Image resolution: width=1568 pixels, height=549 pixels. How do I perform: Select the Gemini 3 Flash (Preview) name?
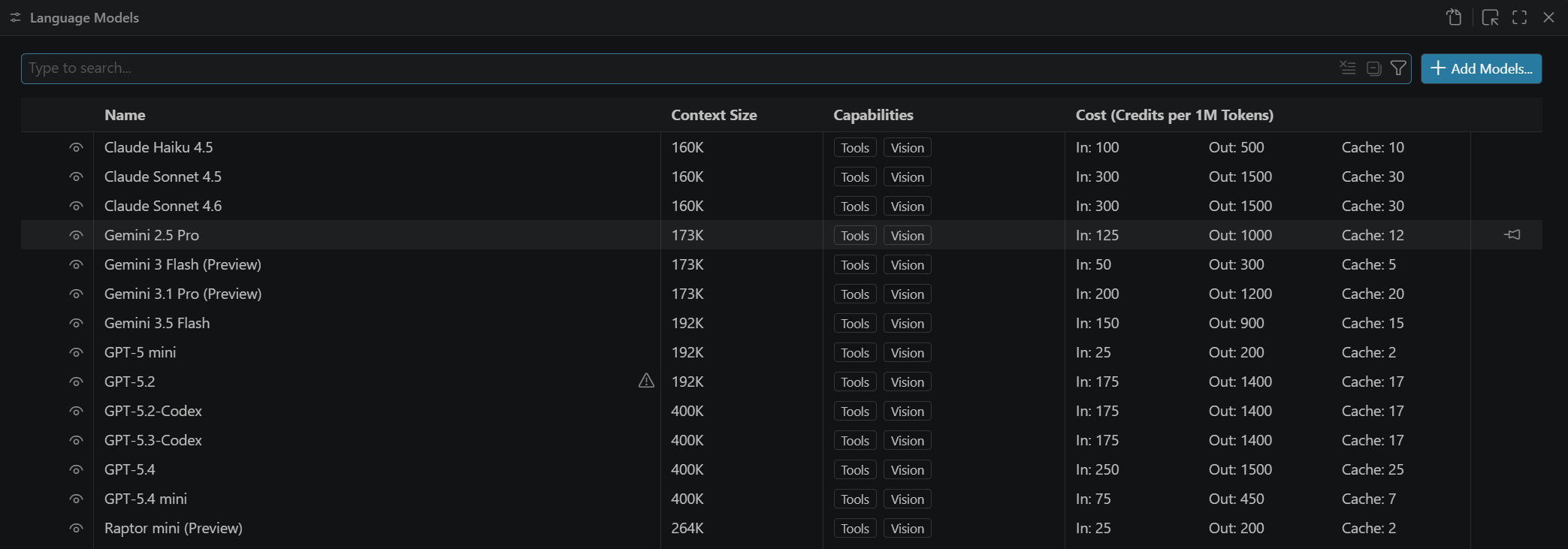[x=183, y=264]
